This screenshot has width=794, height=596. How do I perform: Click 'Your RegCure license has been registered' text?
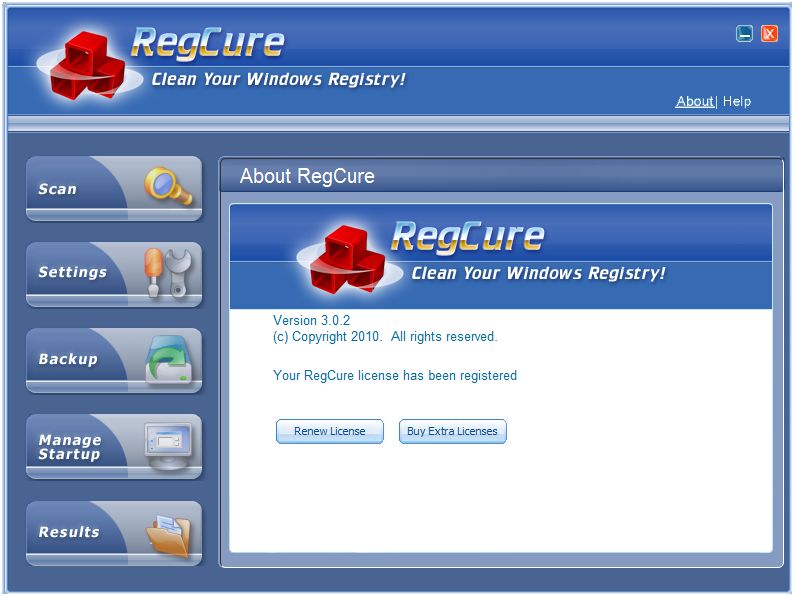point(395,375)
